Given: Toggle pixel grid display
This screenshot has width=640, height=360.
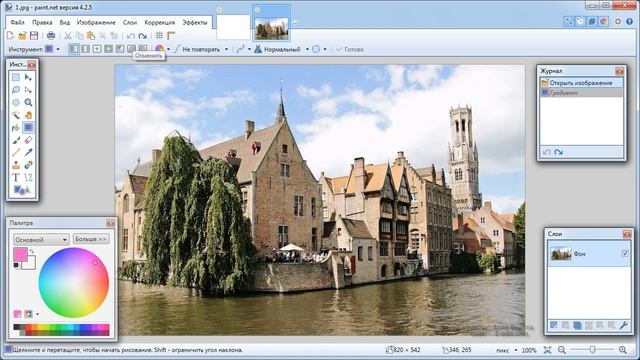Looking at the screenshot, I should pyautogui.click(x=159, y=36).
